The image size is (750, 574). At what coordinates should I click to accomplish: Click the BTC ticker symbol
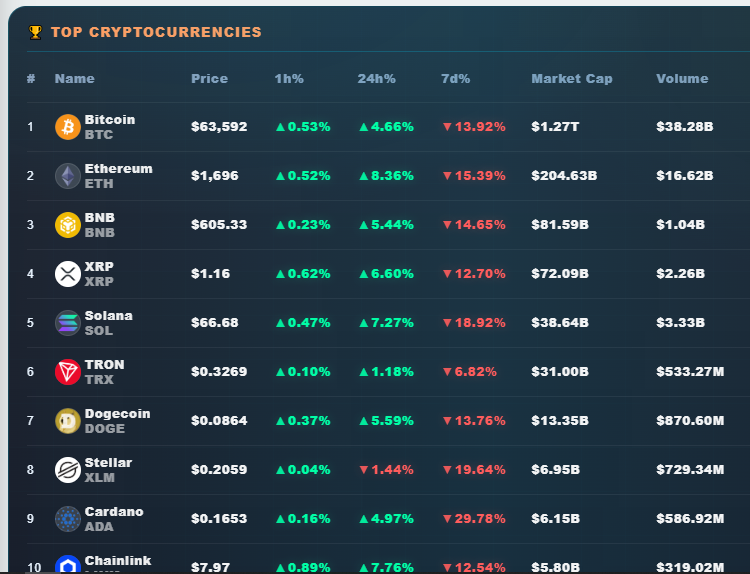tap(99, 135)
